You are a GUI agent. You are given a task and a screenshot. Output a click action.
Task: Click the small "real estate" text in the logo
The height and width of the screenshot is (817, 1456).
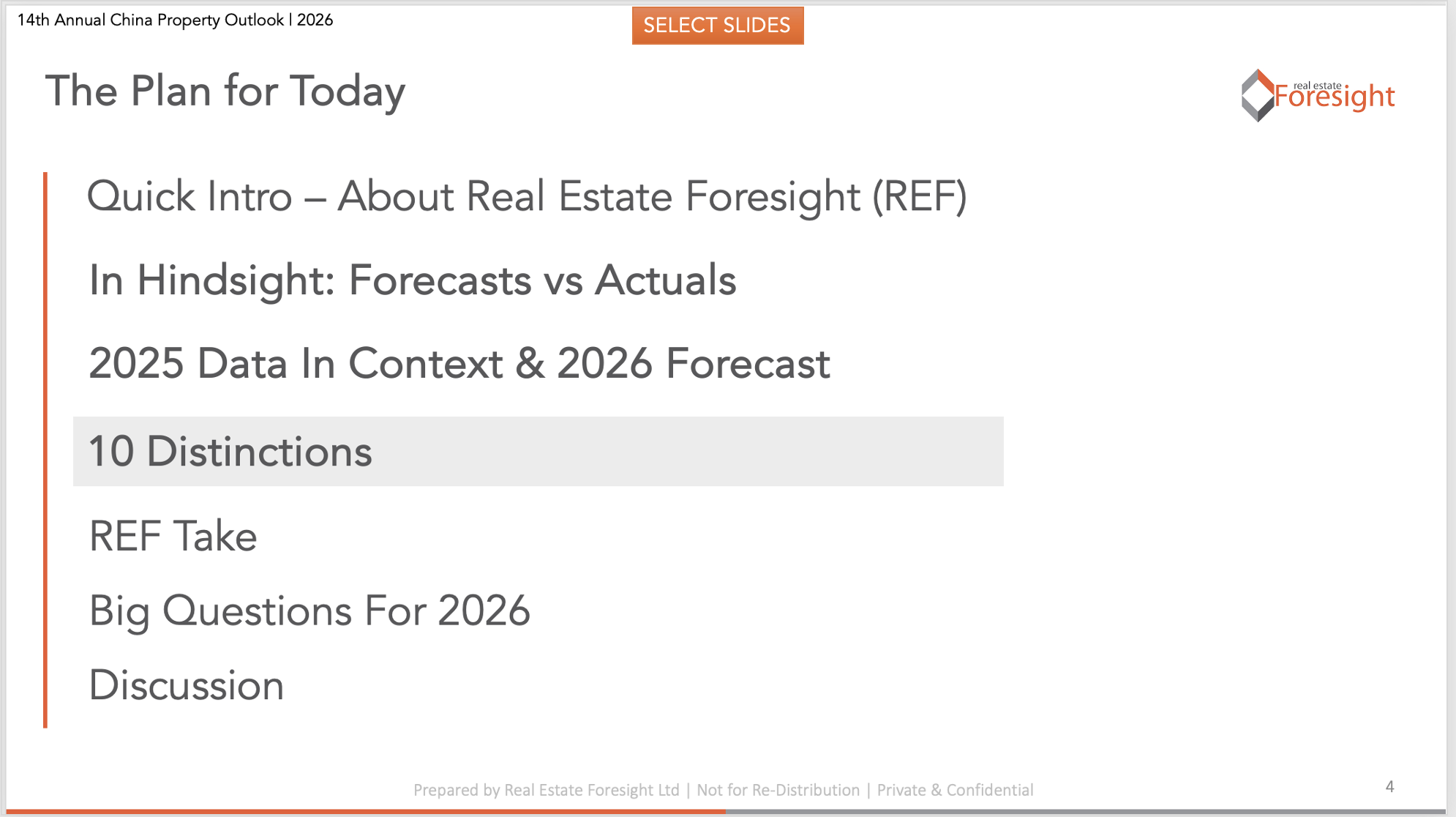pos(1317,86)
